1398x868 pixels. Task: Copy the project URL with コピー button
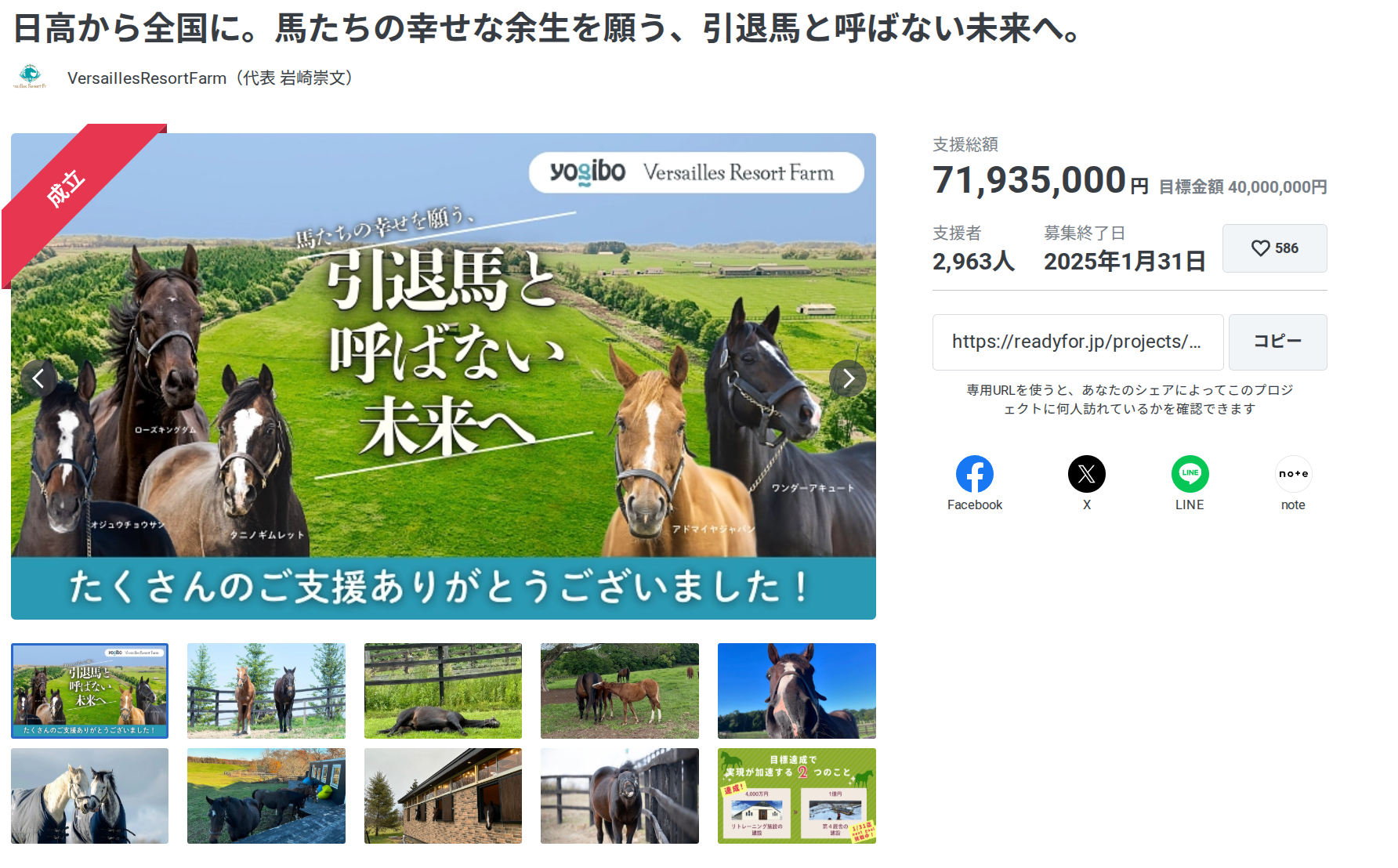click(1277, 342)
